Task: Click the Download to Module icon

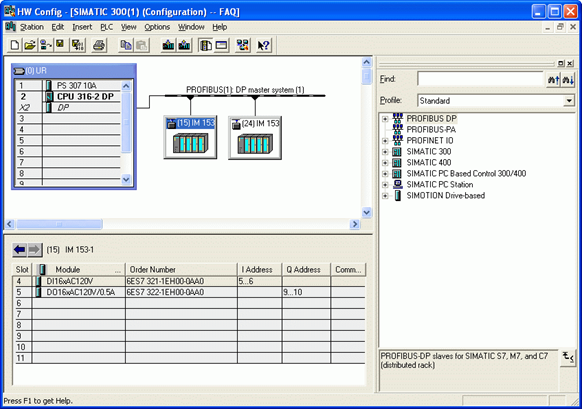Action: pos(168,45)
